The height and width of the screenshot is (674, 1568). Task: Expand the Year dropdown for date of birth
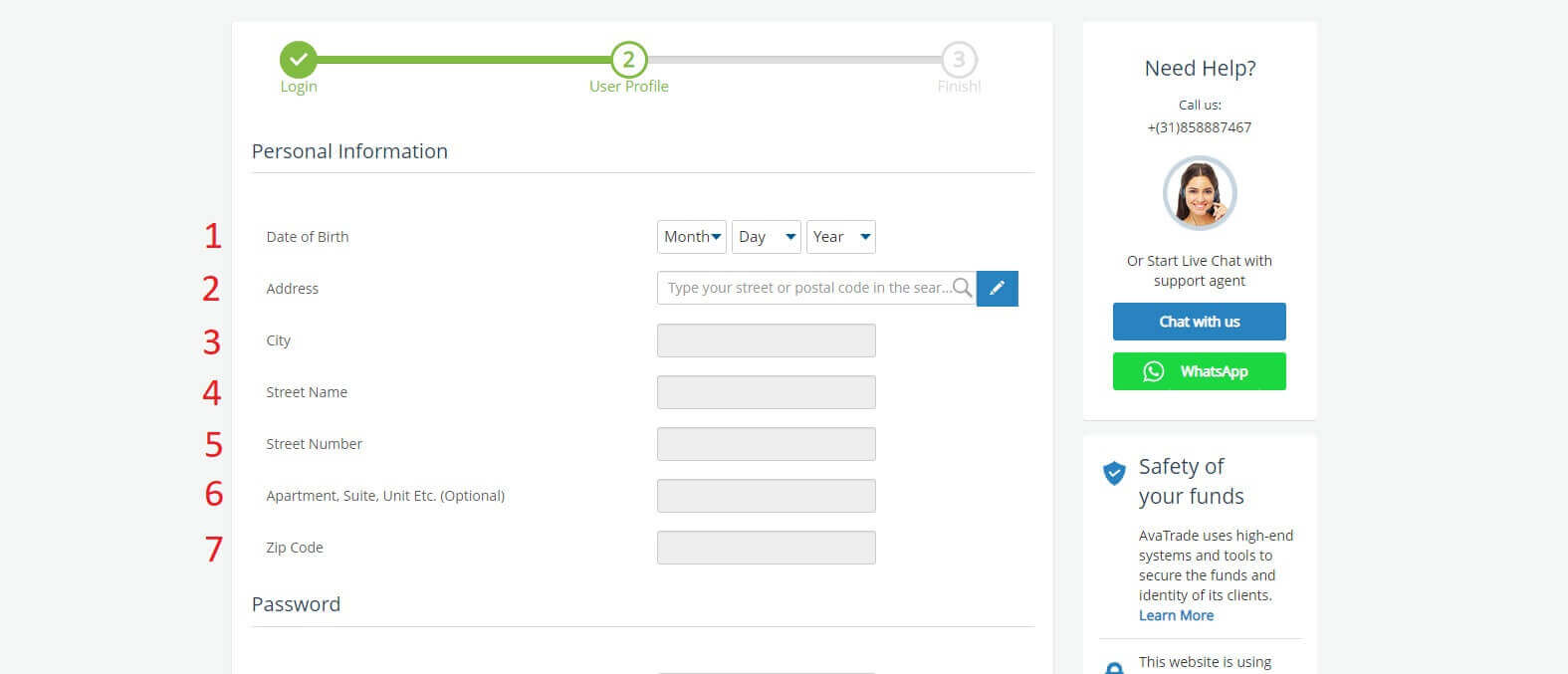point(841,237)
